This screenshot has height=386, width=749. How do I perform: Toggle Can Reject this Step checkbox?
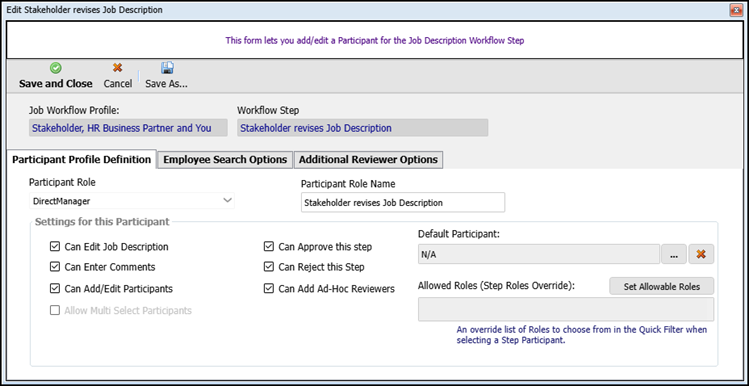(x=268, y=267)
